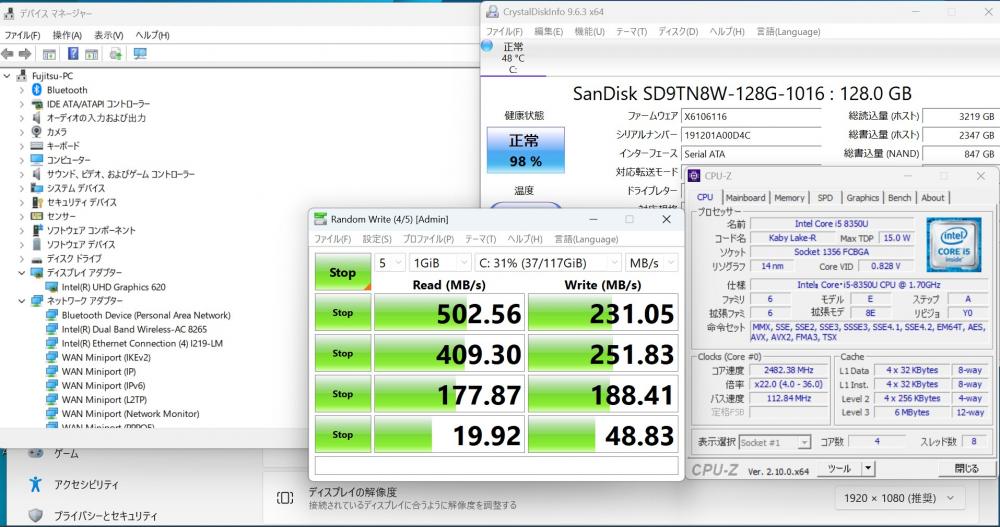
Task: Click the CrystalDiskInfo title bar app icon
Action: tap(492, 11)
